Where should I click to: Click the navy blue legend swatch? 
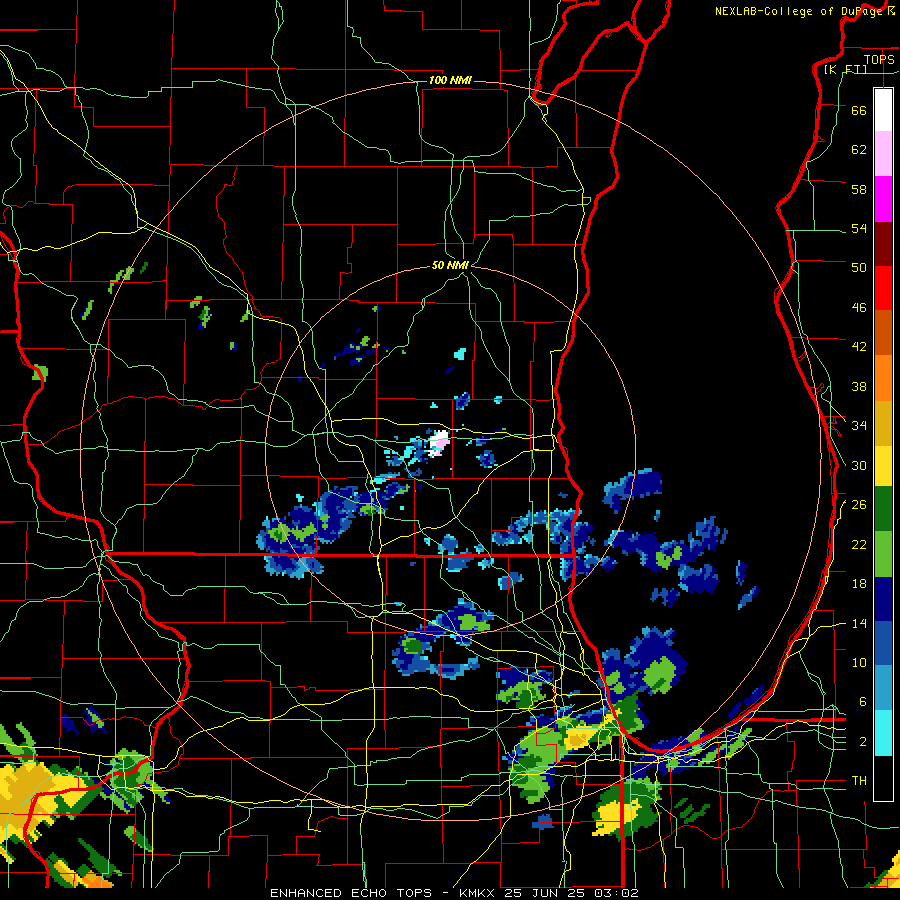click(883, 599)
